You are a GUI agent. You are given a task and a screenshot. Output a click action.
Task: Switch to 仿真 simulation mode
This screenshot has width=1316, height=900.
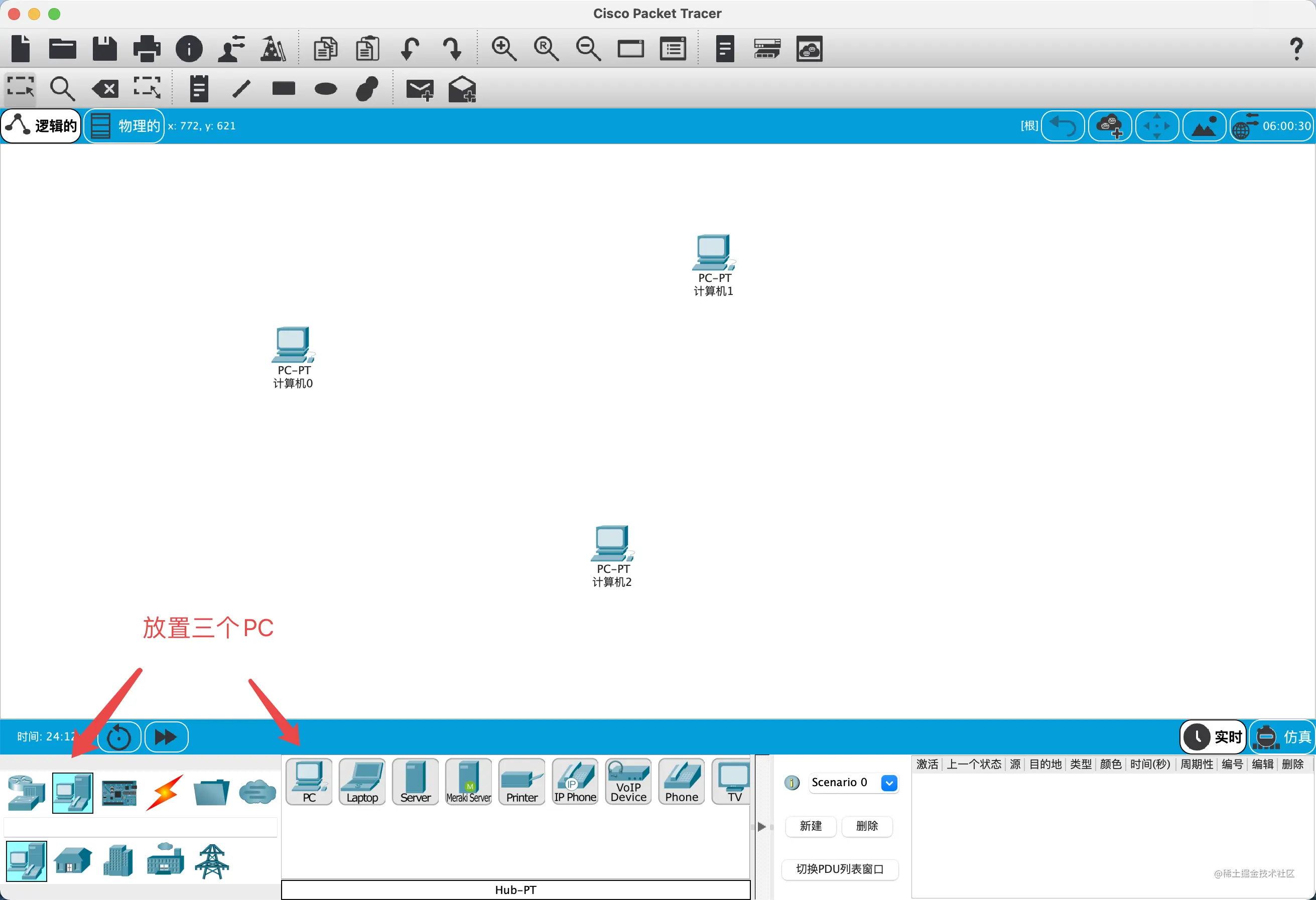tap(1282, 736)
